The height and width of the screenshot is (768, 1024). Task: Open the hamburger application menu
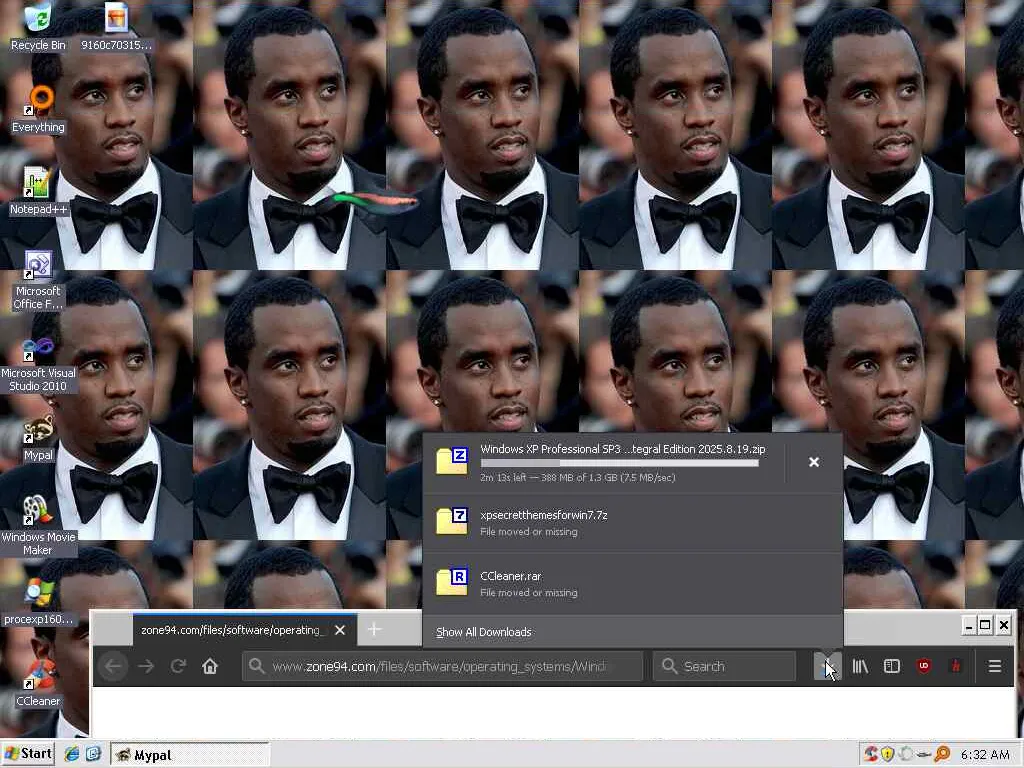coord(995,666)
